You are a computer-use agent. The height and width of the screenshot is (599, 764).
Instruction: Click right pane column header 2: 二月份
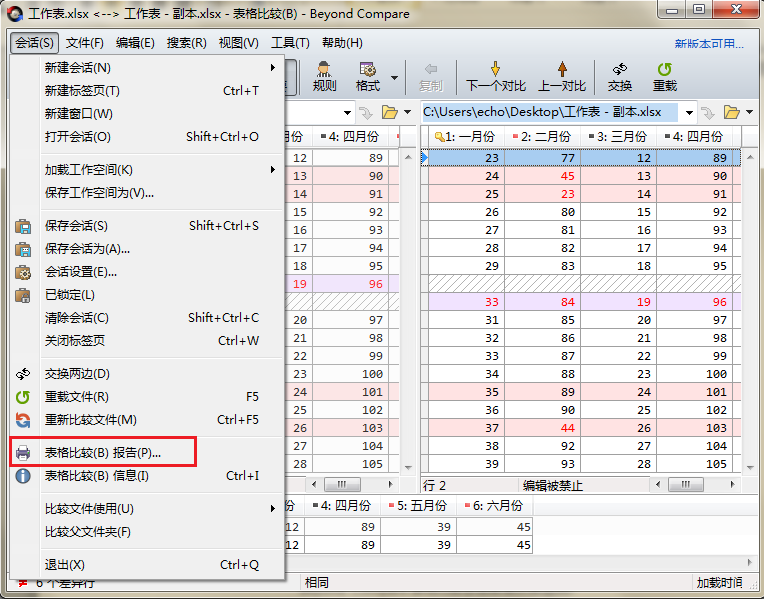coord(542,137)
